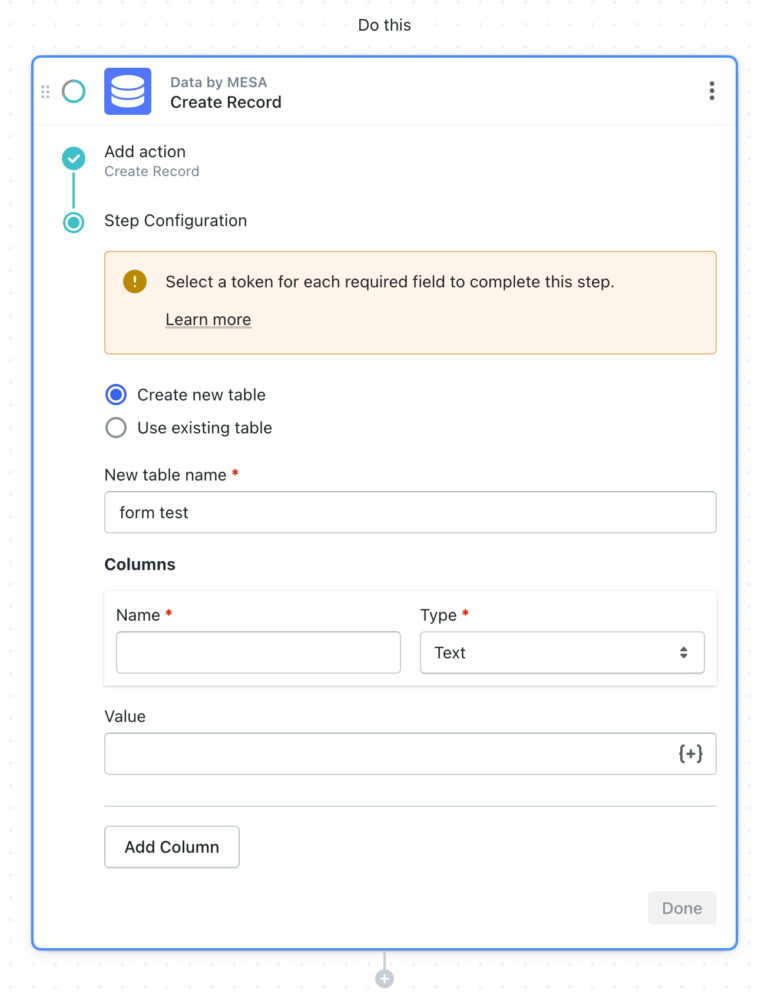The image size is (768, 997).
Task: Click the Add Column button
Action: pyautogui.click(x=171, y=846)
